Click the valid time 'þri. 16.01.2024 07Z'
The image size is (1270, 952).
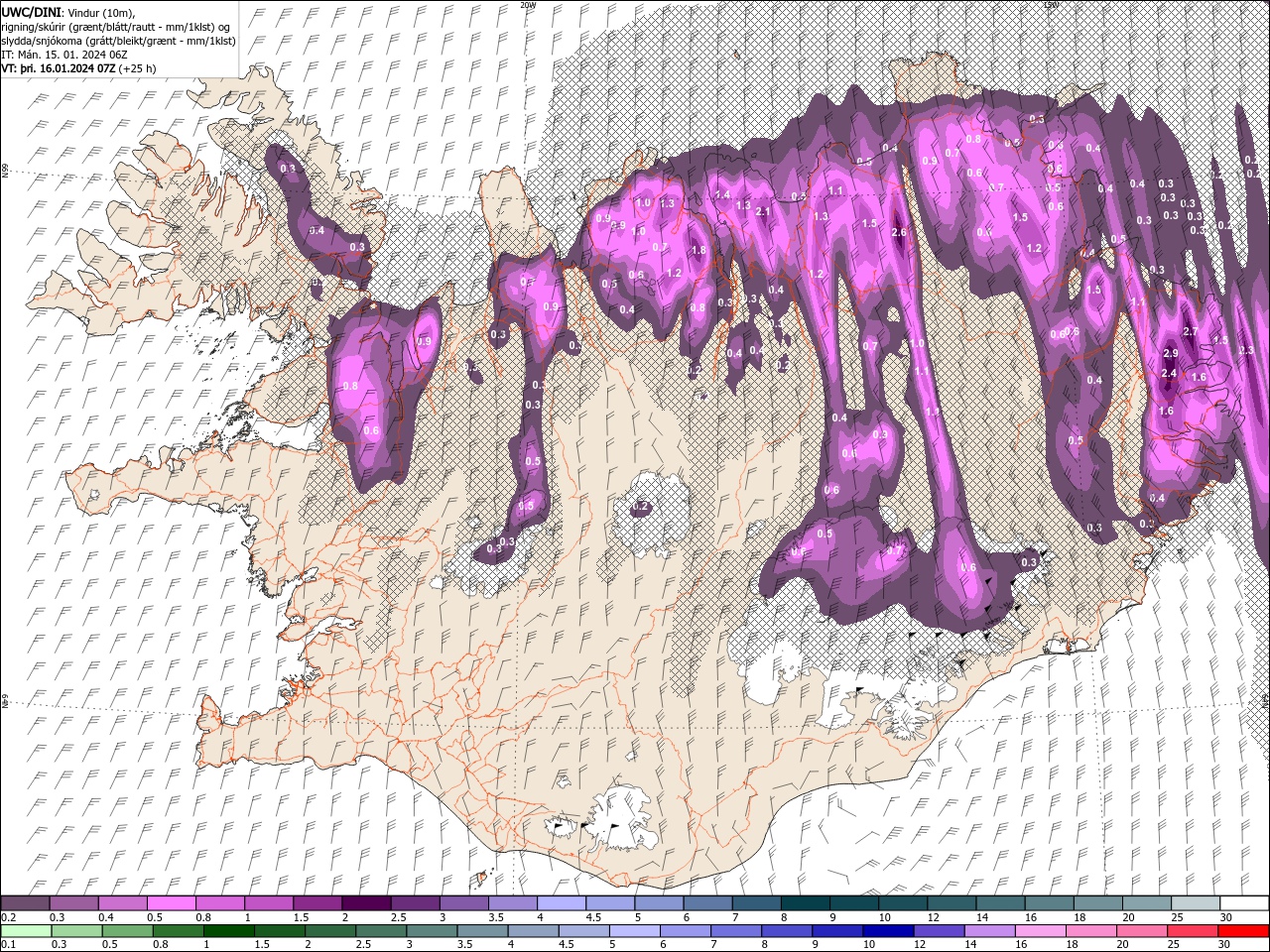(69, 68)
